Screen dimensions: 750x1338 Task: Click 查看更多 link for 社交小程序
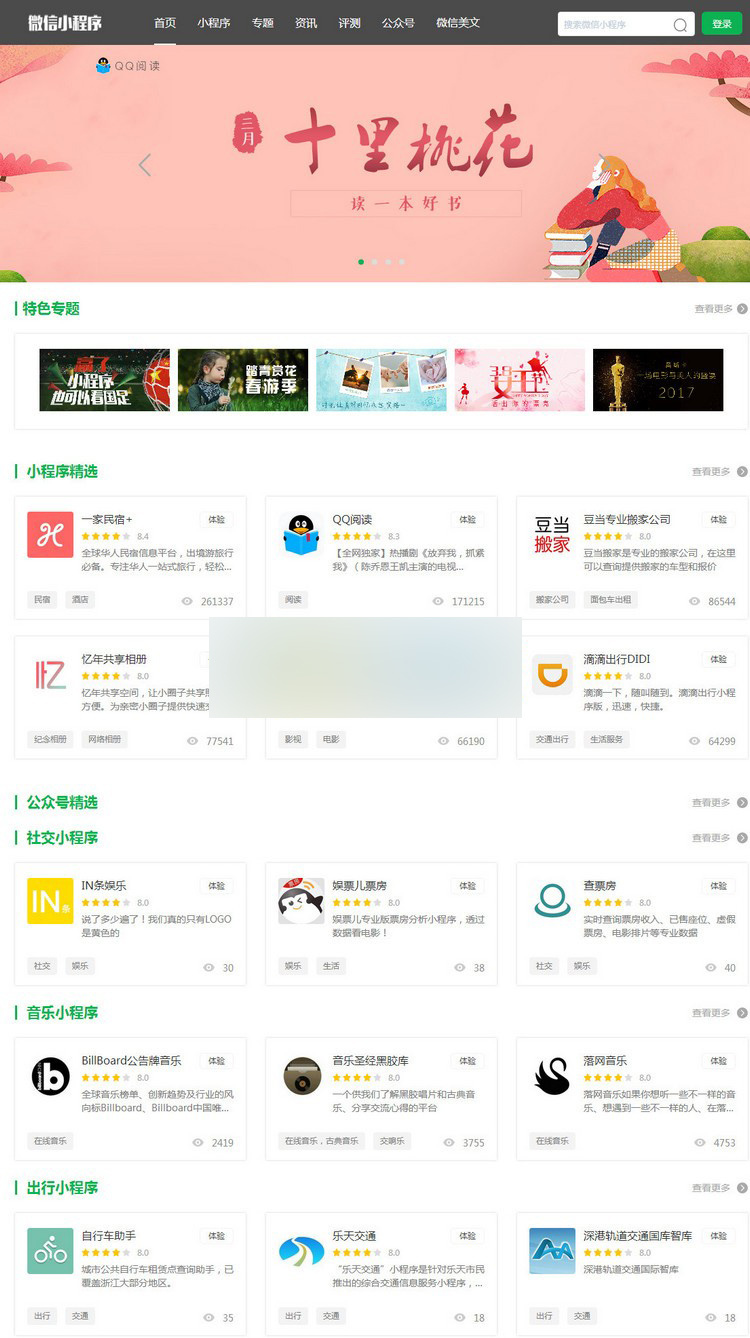pos(711,838)
